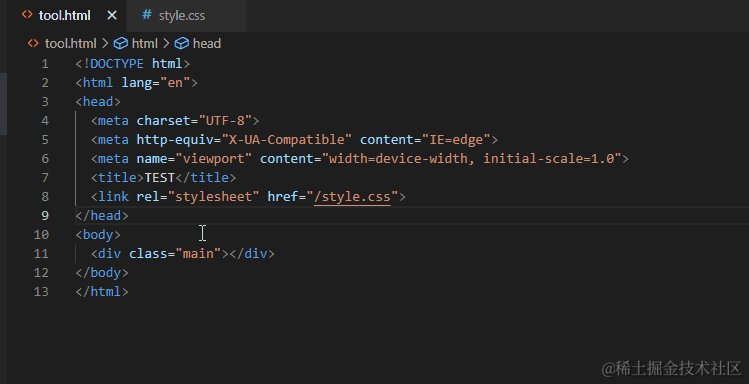The image size is (749, 384).
Task: Close the tool.html tab
Action: click(x=112, y=16)
